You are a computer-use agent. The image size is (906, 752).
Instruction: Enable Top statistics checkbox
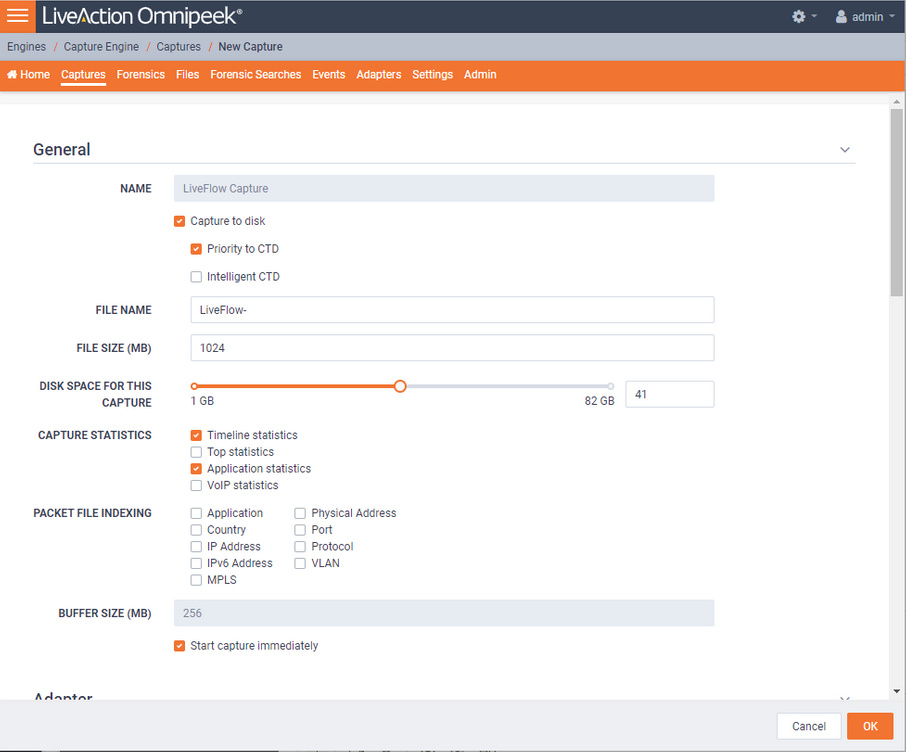click(x=196, y=452)
